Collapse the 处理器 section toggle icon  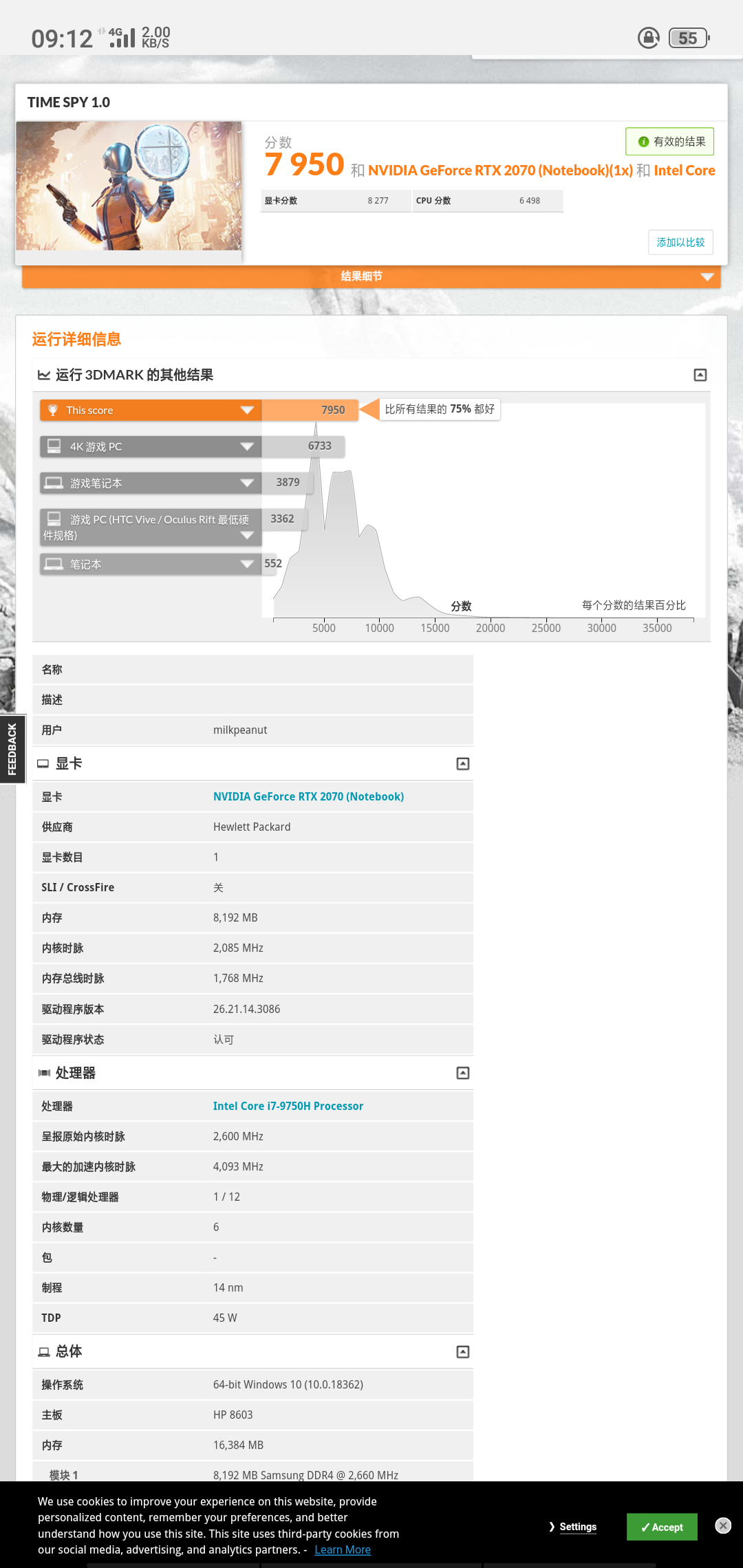463,1073
